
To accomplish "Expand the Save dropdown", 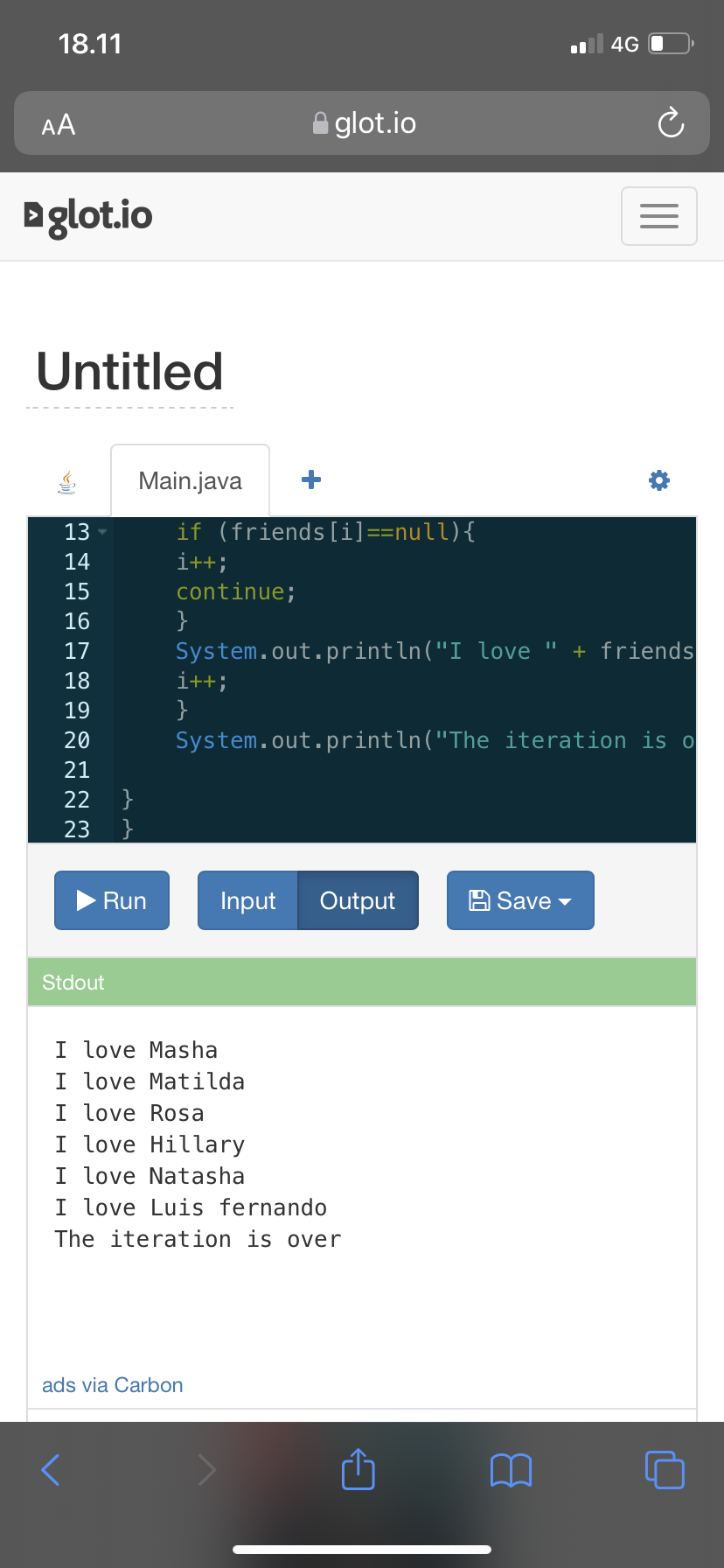I will pos(520,900).
